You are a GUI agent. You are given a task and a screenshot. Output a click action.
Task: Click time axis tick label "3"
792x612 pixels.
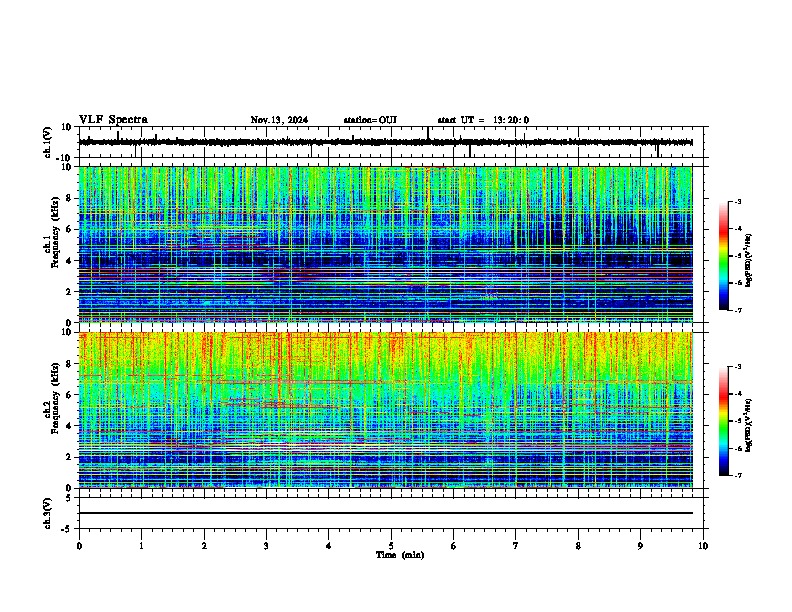tap(267, 546)
